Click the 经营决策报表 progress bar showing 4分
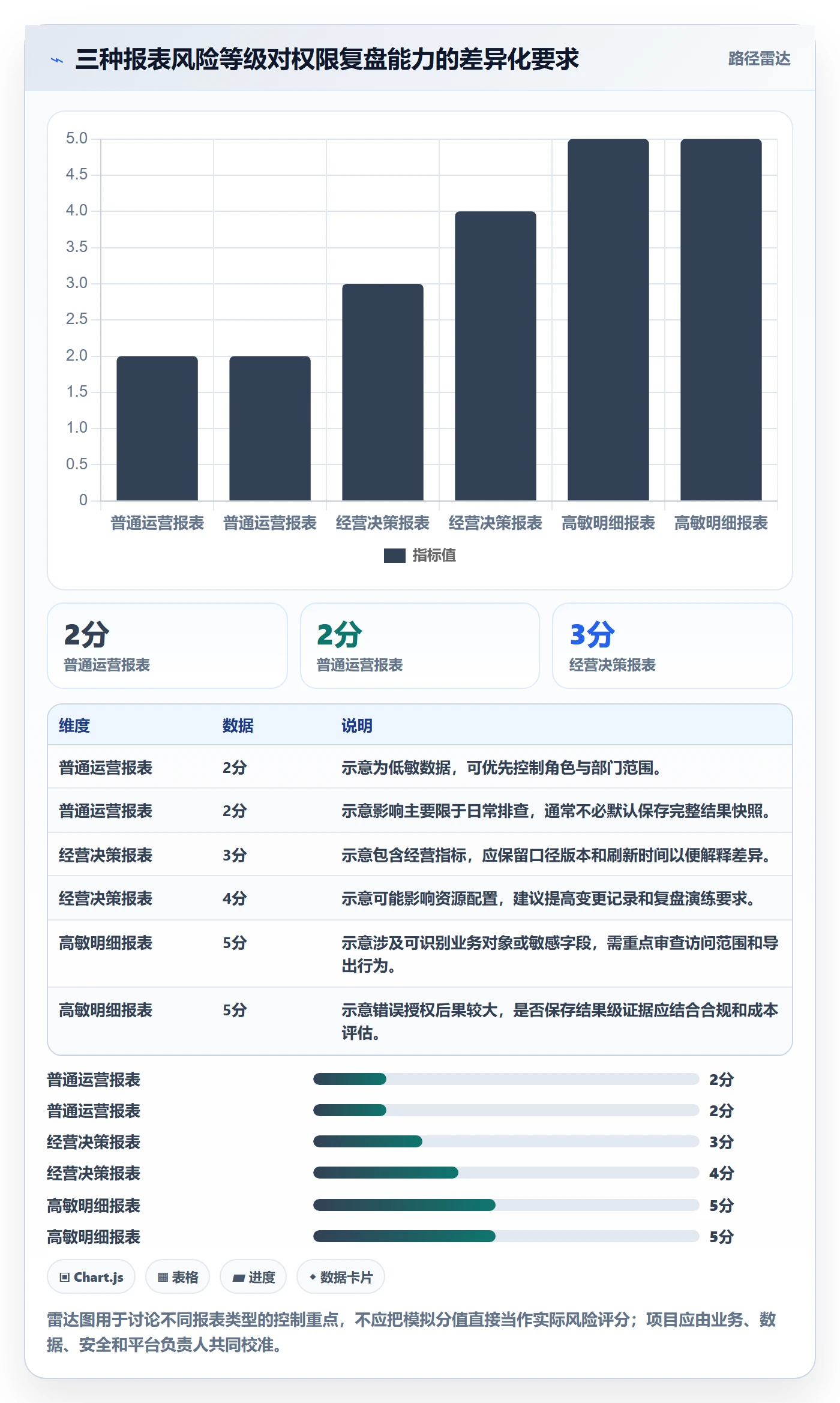 point(506,1173)
